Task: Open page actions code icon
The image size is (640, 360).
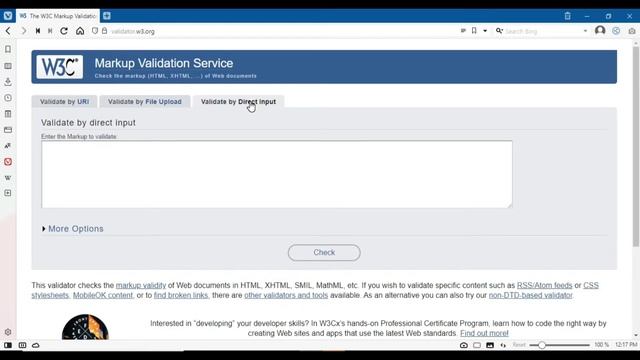Action: tap(503, 345)
